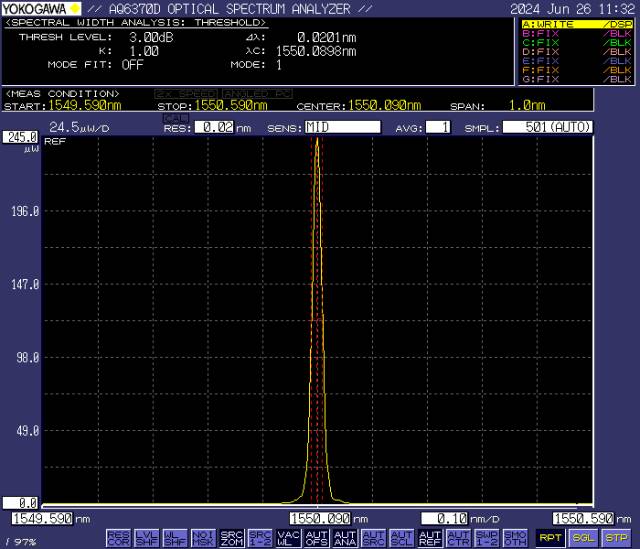Click the AUT REF auto reference icon
Image resolution: width=640 pixels, height=549 pixels.
pos(430,538)
